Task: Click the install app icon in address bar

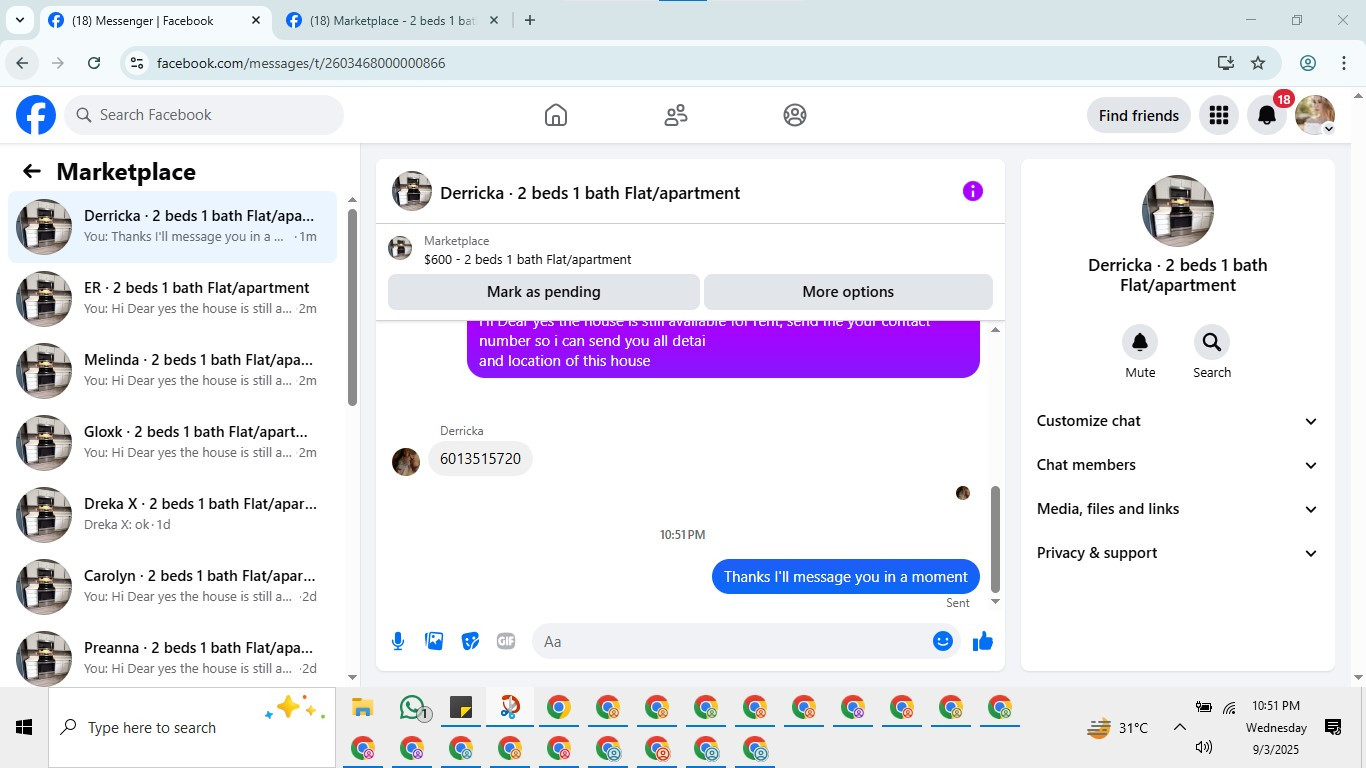Action: point(1226,63)
